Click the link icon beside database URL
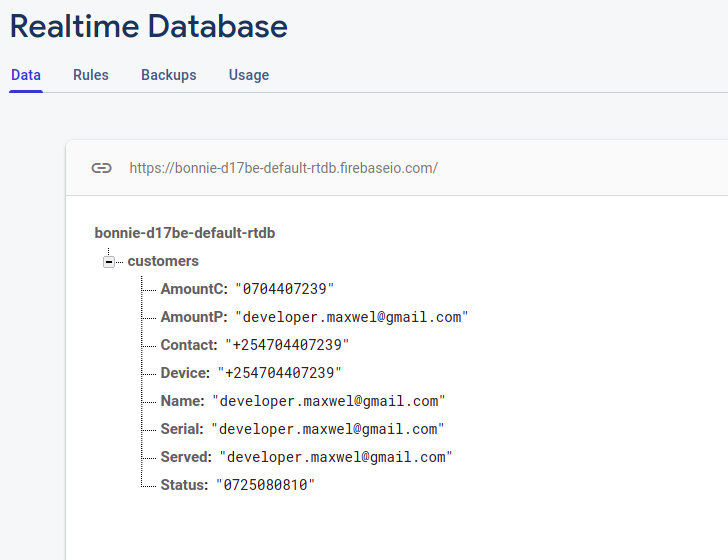 coord(101,168)
